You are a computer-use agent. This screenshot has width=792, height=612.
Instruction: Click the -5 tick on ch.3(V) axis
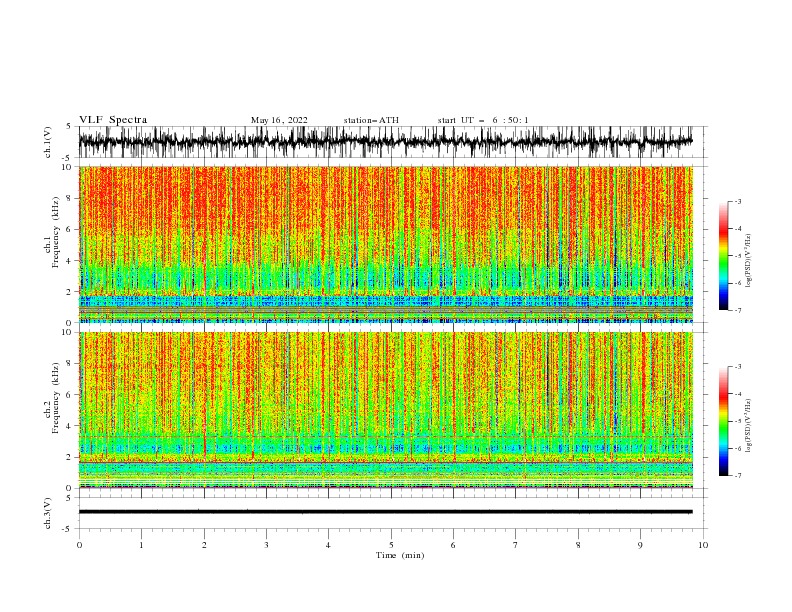[x=68, y=529]
